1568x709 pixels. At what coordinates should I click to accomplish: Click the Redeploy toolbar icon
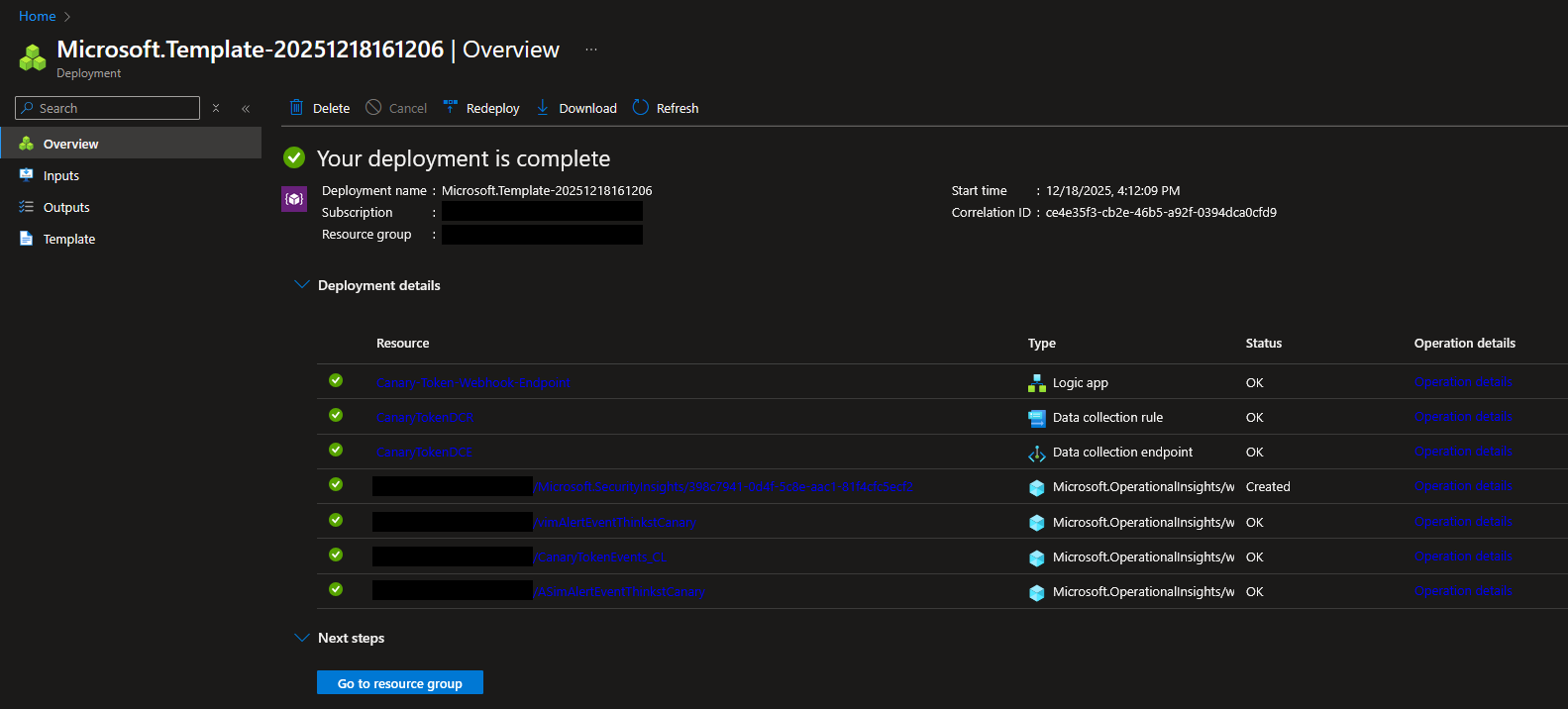[x=451, y=107]
